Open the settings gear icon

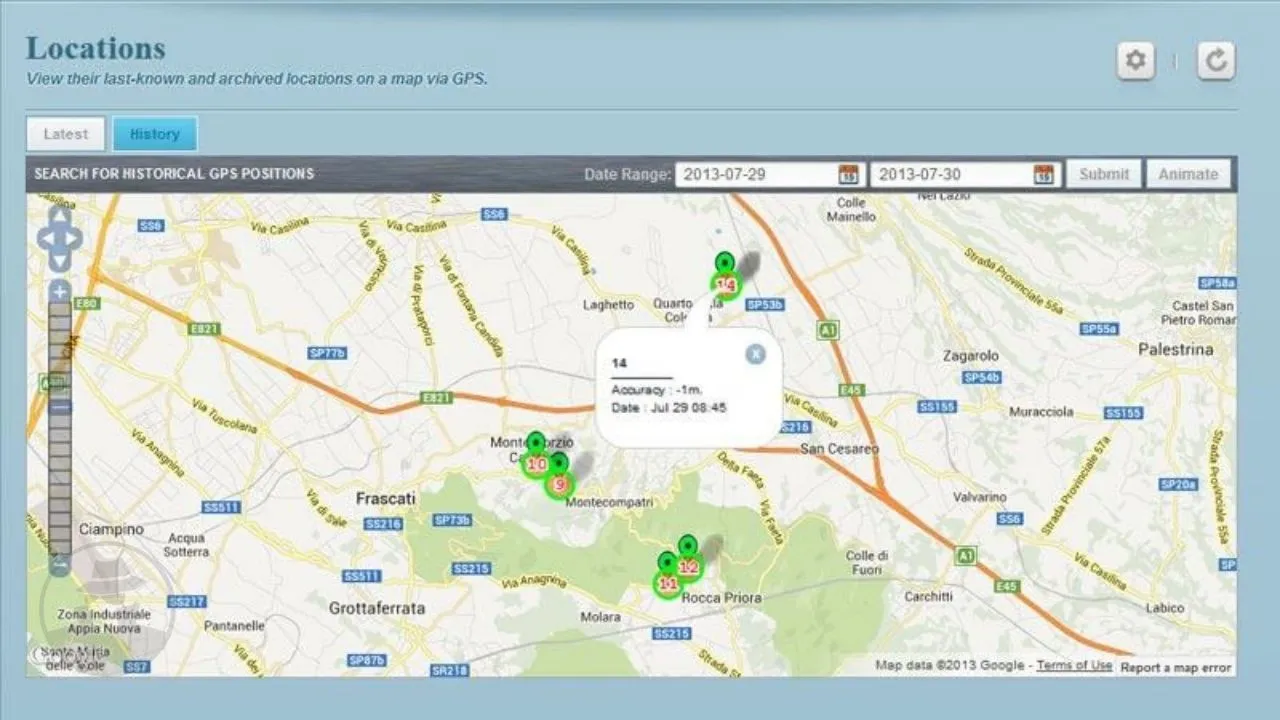click(1135, 61)
